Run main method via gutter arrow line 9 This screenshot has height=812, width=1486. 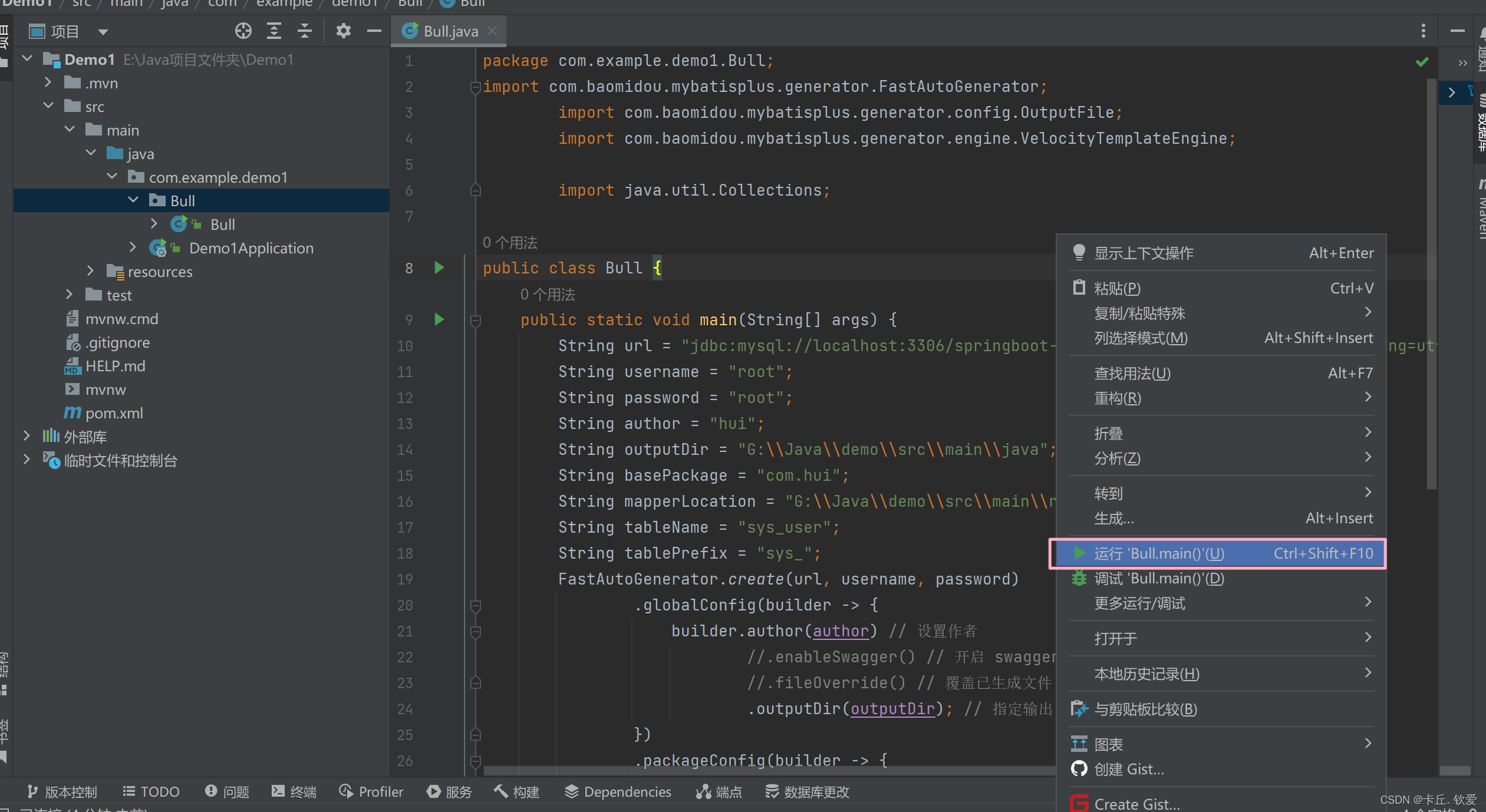(x=439, y=319)
